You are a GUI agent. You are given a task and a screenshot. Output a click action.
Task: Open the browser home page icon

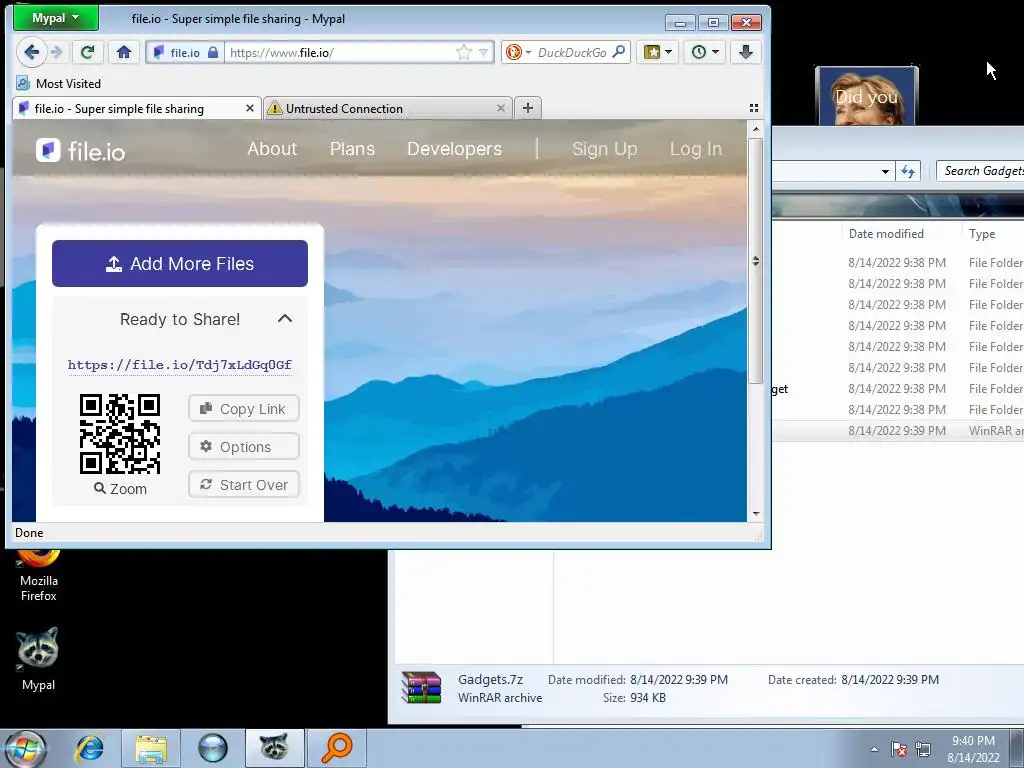pyautogui.click(x=124, y=52)
